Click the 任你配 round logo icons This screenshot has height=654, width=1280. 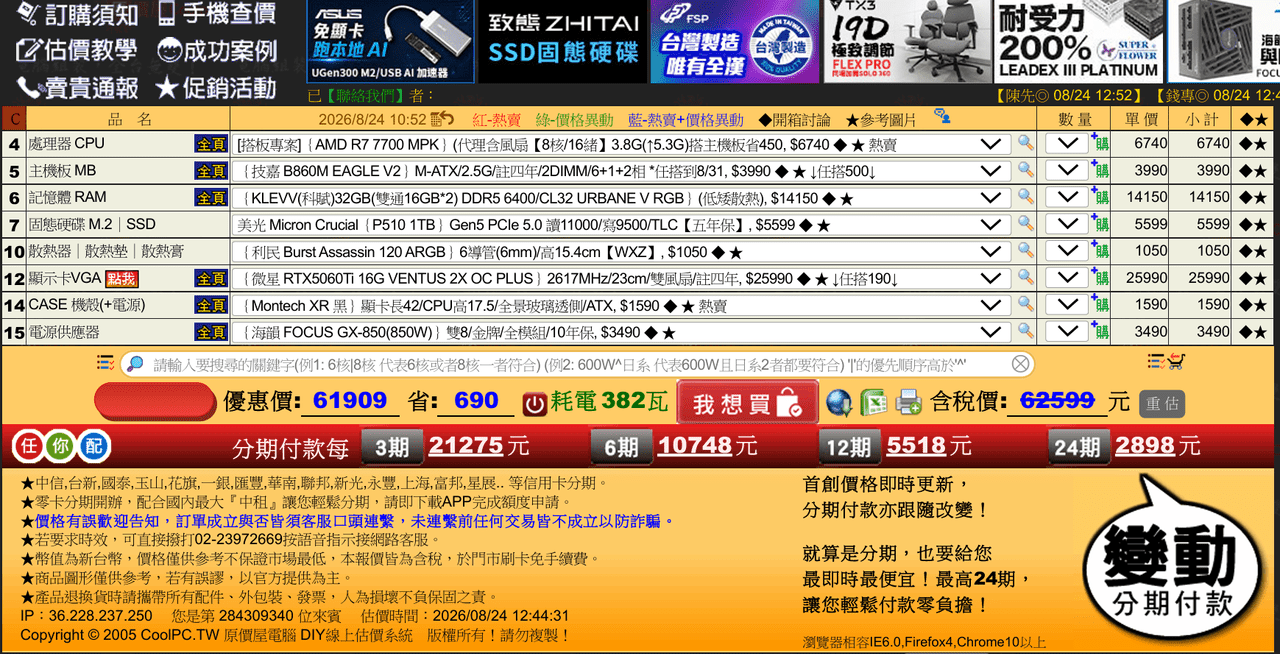coord(61,445)
